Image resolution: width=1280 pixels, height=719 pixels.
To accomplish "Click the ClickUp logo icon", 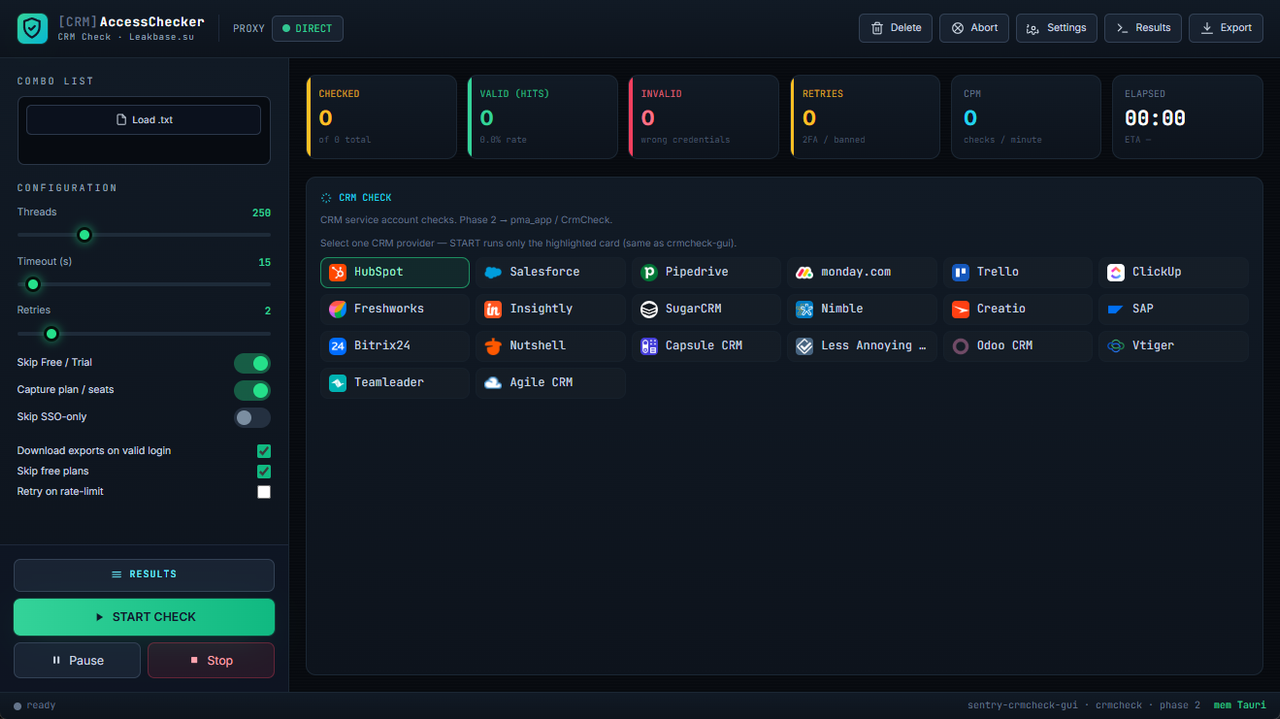I will tap(1116, 272).
